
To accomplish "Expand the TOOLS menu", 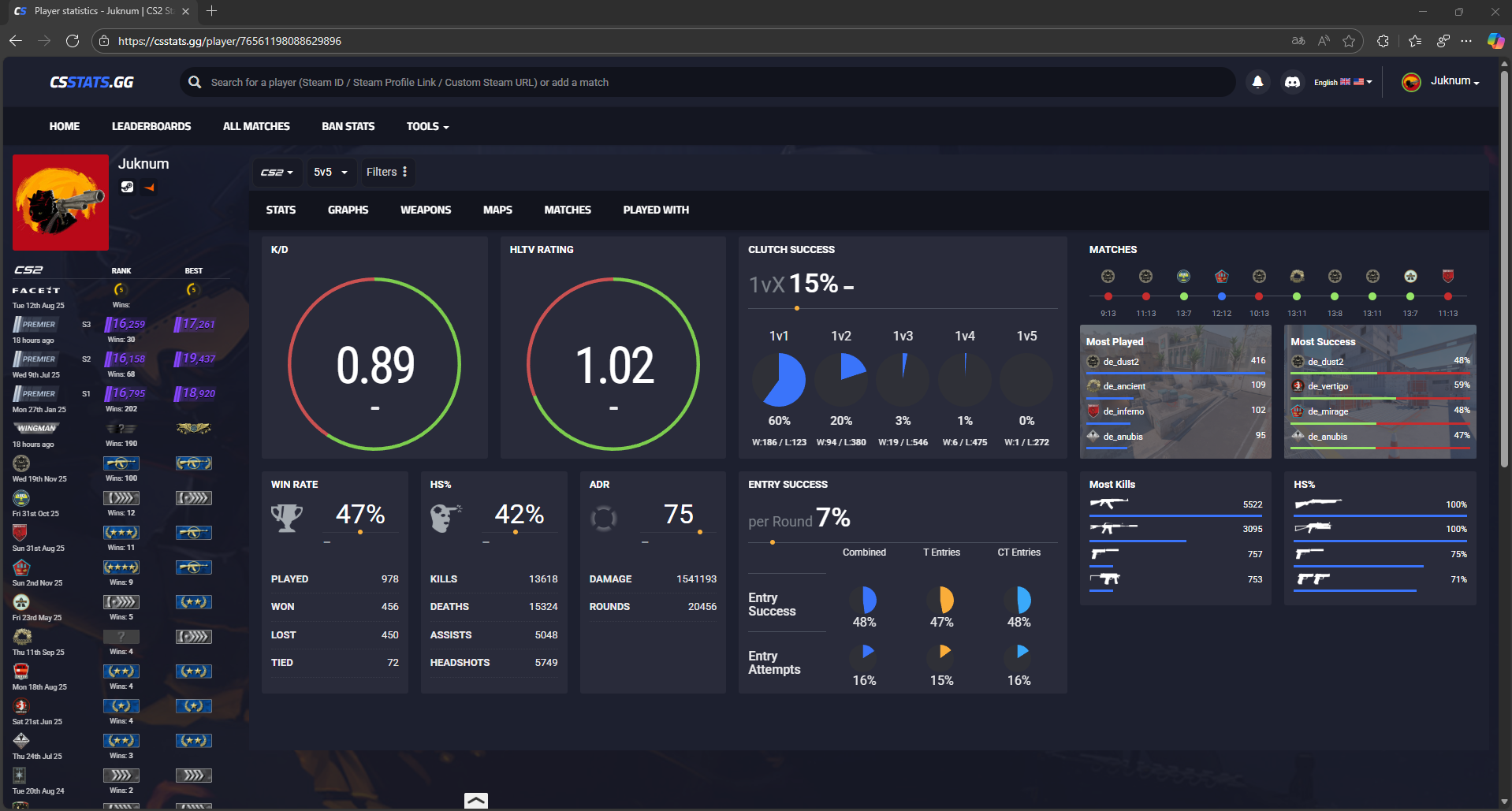I will tap(427, 126).
